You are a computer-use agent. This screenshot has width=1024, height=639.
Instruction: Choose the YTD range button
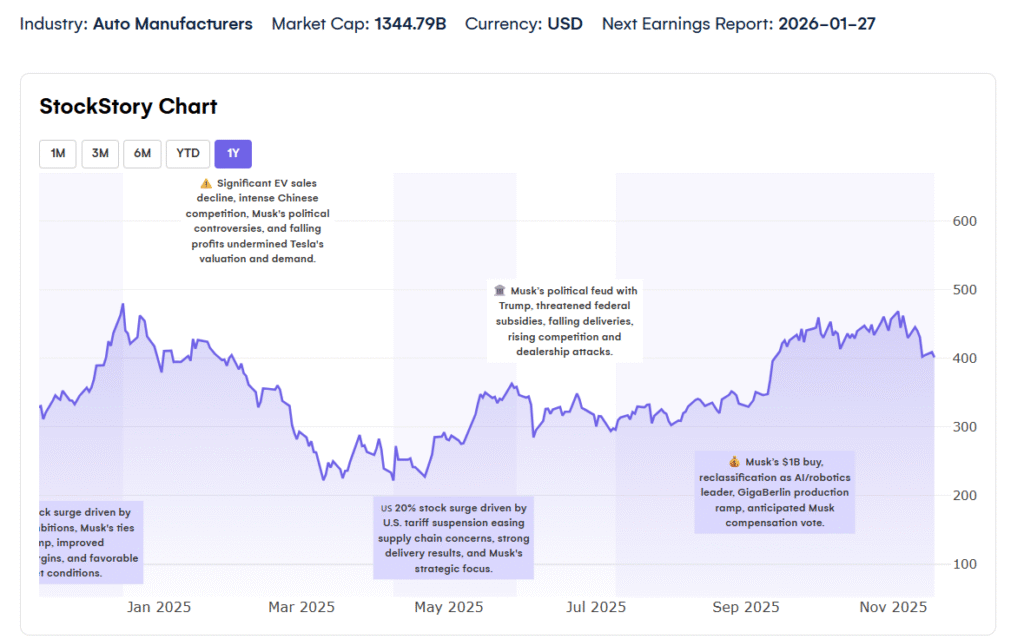coord(187,153)
